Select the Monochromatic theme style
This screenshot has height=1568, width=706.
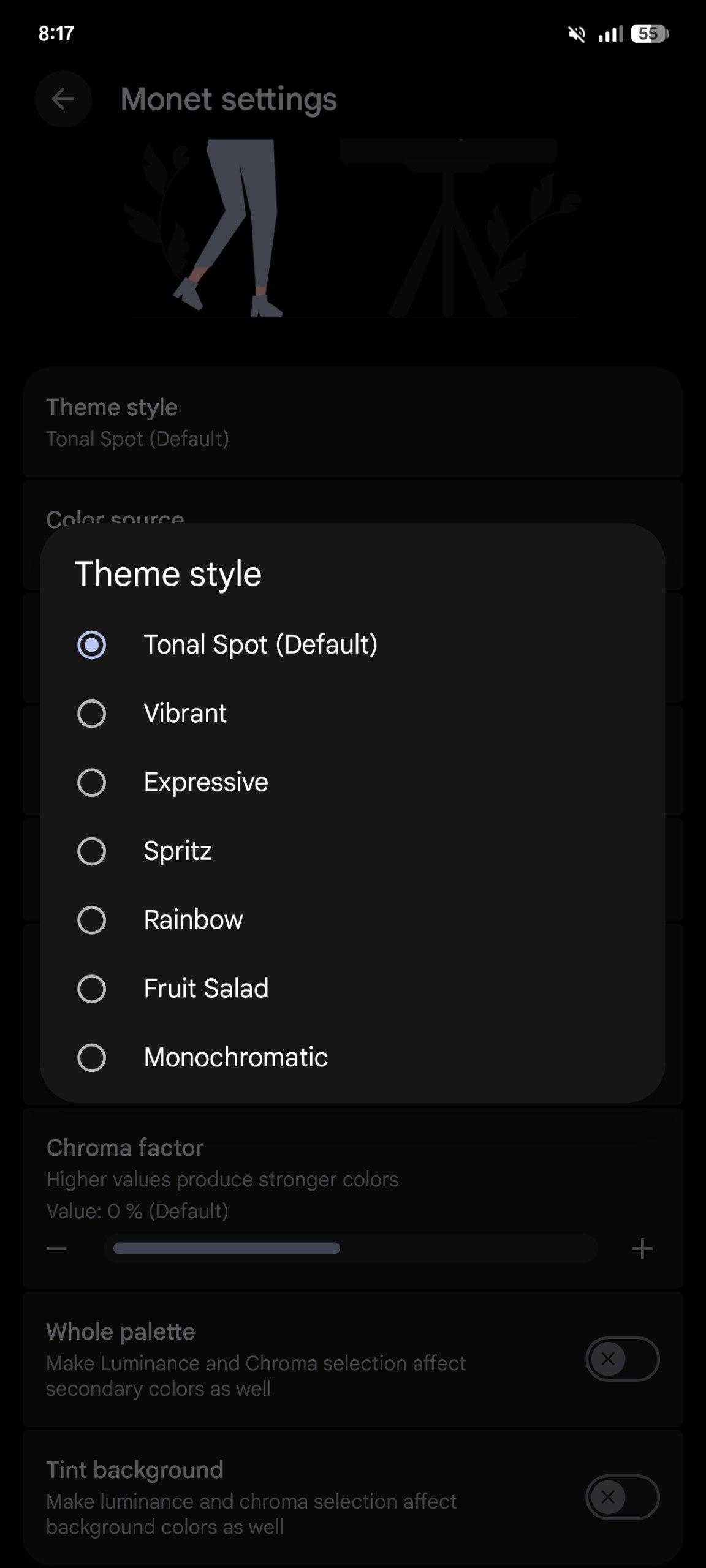pyautogui.click(x=91, y=1058)
